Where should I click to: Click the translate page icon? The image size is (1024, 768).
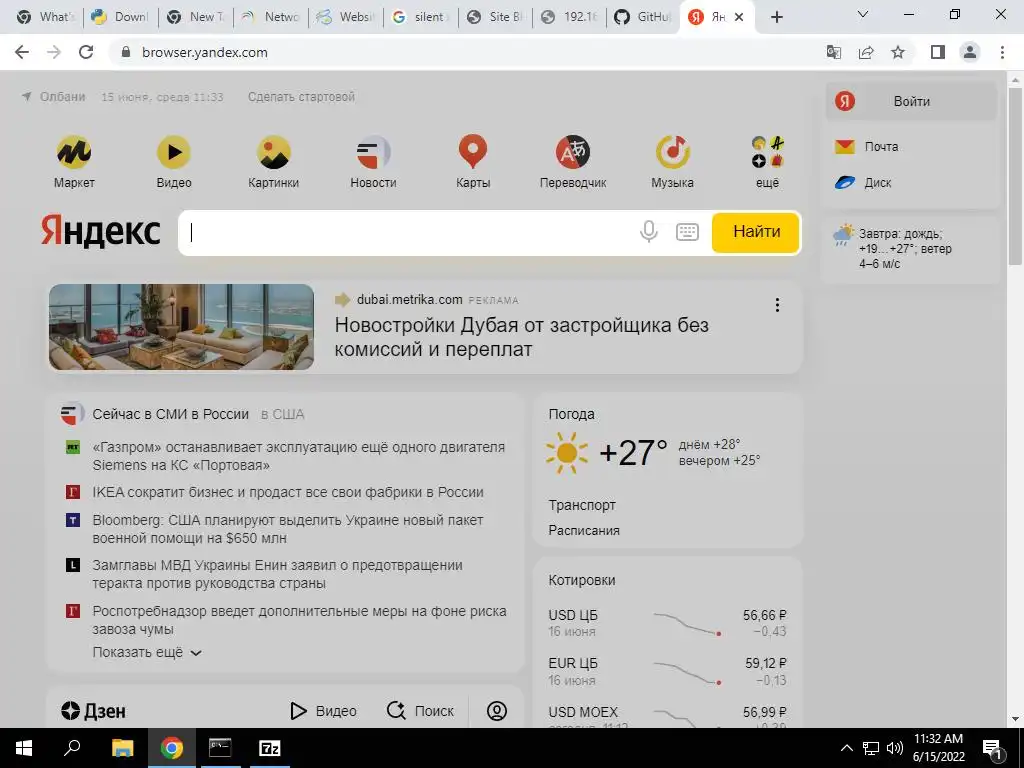coord(834,52)
